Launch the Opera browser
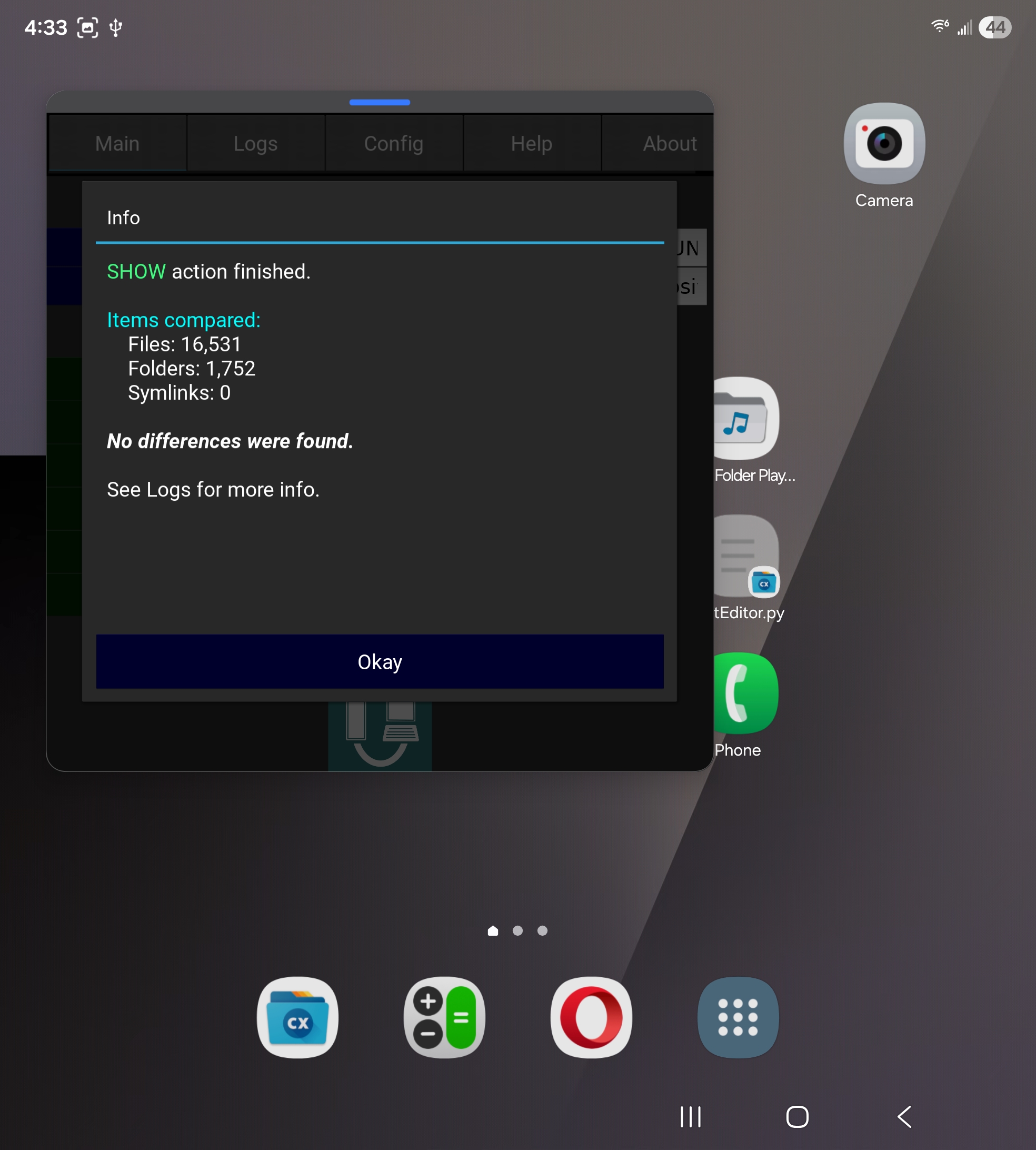Screen dimensions: 1036x1150 point(591,1017)
